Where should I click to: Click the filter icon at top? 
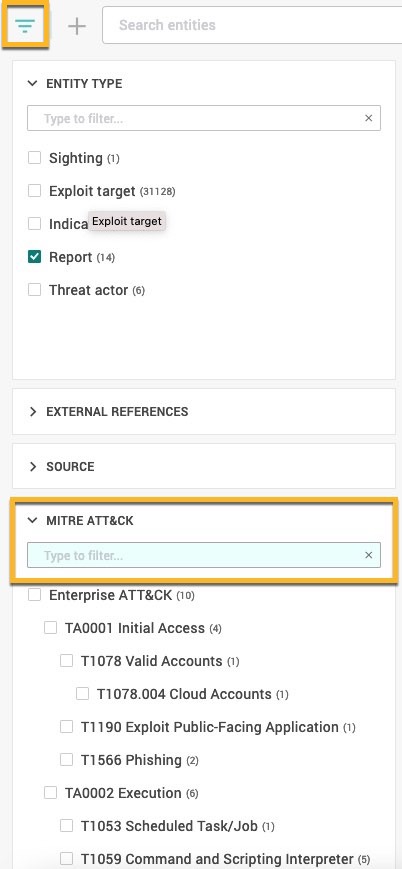coord(25,25)
